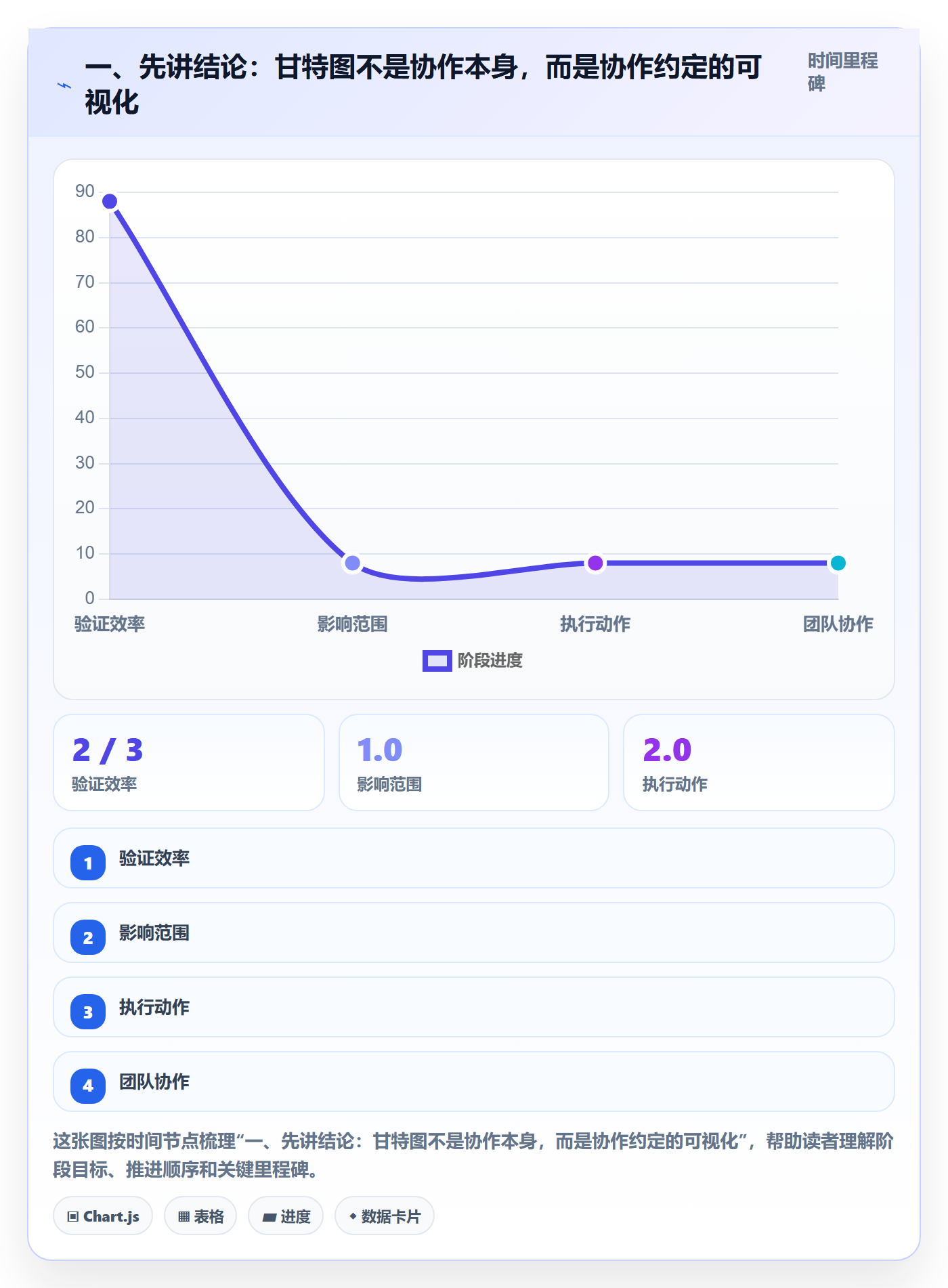Click the 影响范围 x-axis label
This screenshot has width=948, height=1288.
coord(352,624)
